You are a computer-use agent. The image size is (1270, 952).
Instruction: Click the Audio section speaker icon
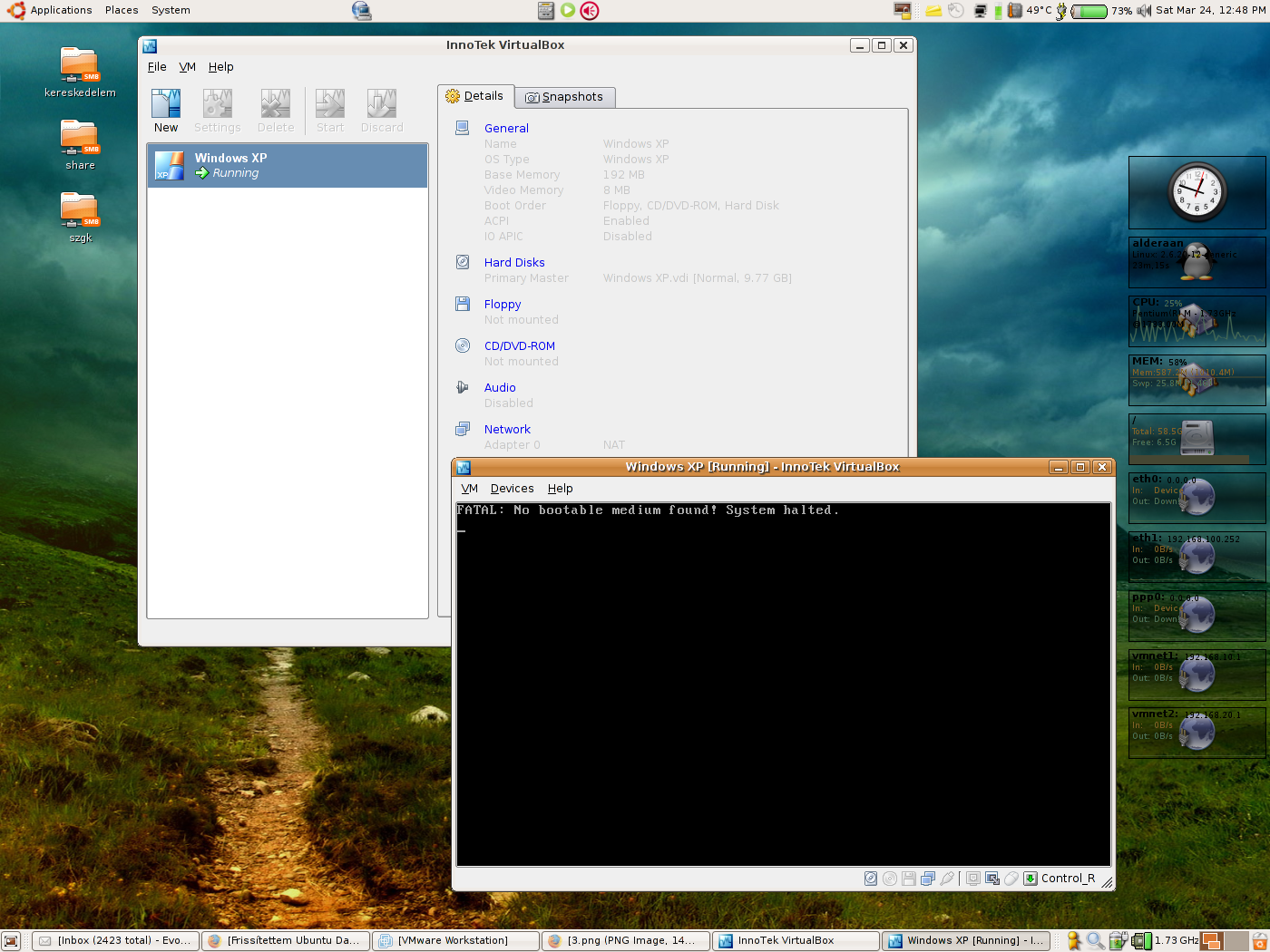(463, 387)
